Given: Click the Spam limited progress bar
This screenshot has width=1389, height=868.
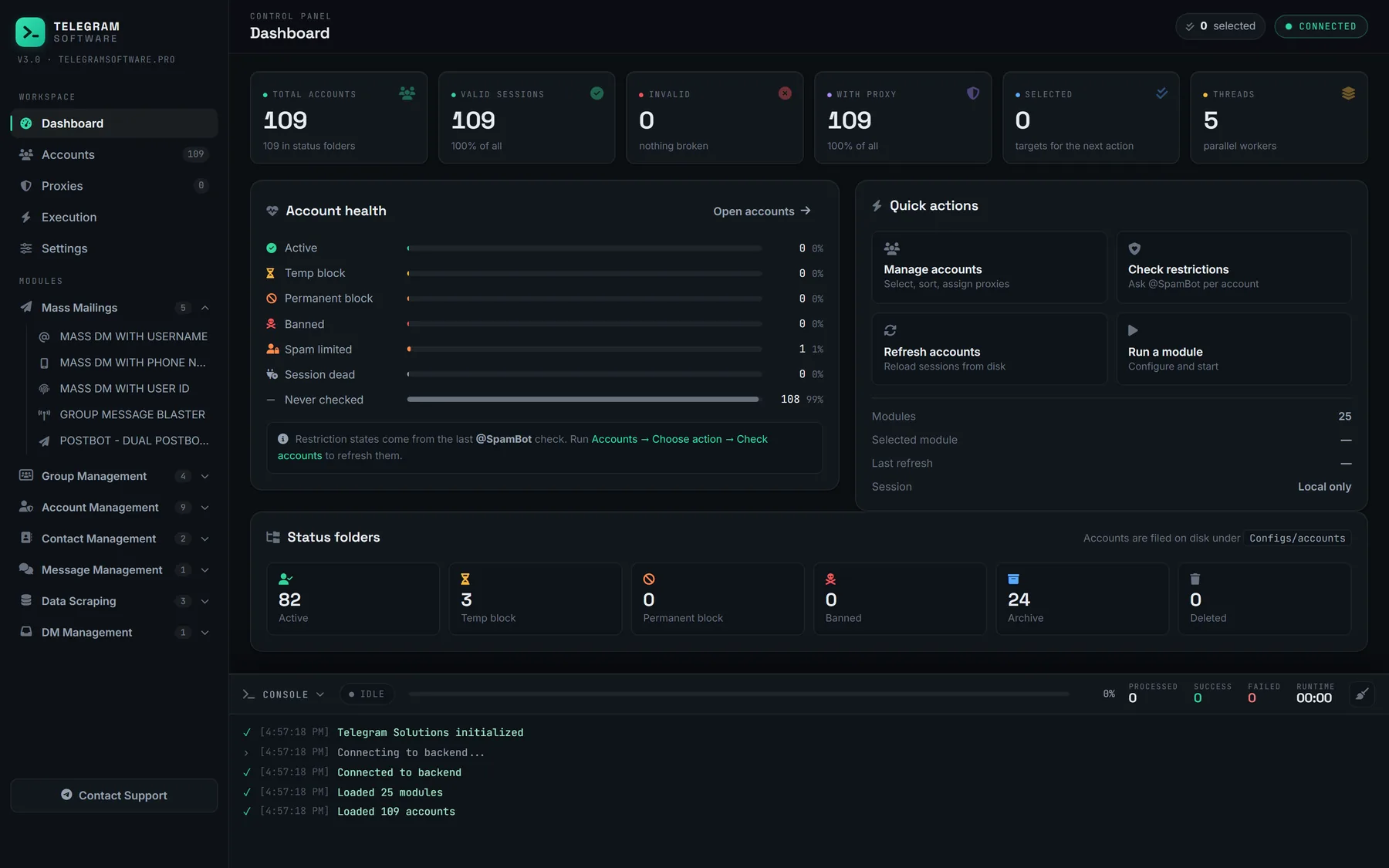Looking at the screenshot, I should click(584, 350).
